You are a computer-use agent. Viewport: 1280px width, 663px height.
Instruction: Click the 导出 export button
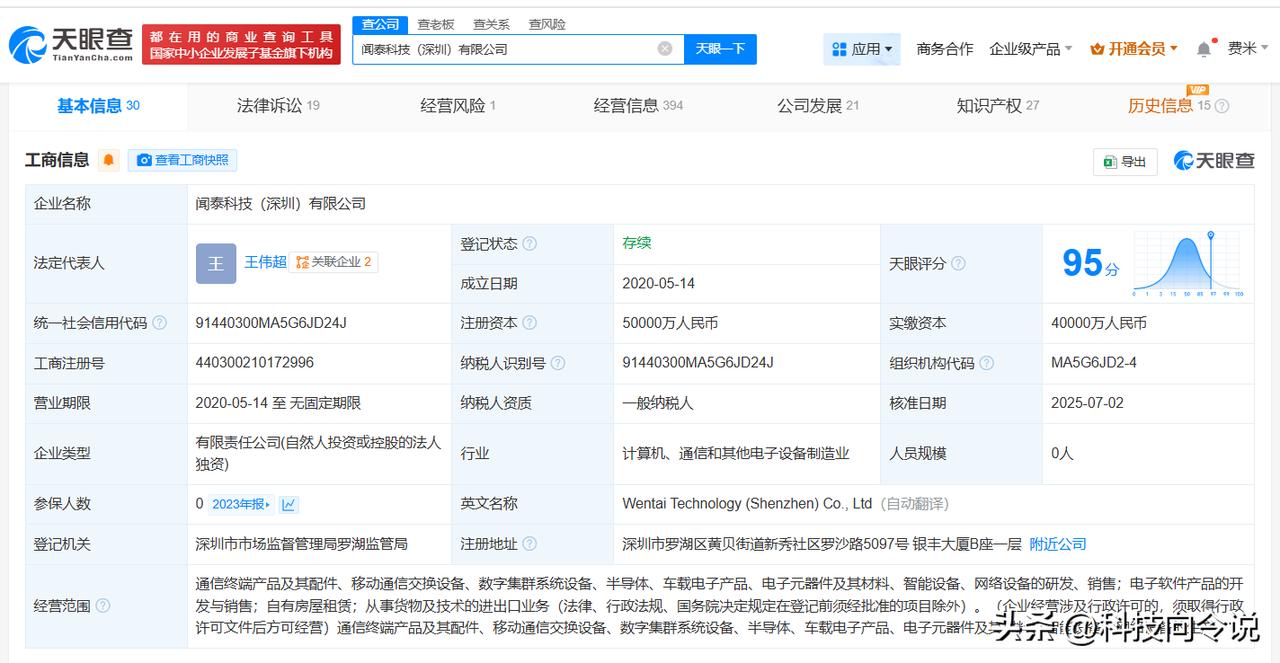[x=1125, y=161]
